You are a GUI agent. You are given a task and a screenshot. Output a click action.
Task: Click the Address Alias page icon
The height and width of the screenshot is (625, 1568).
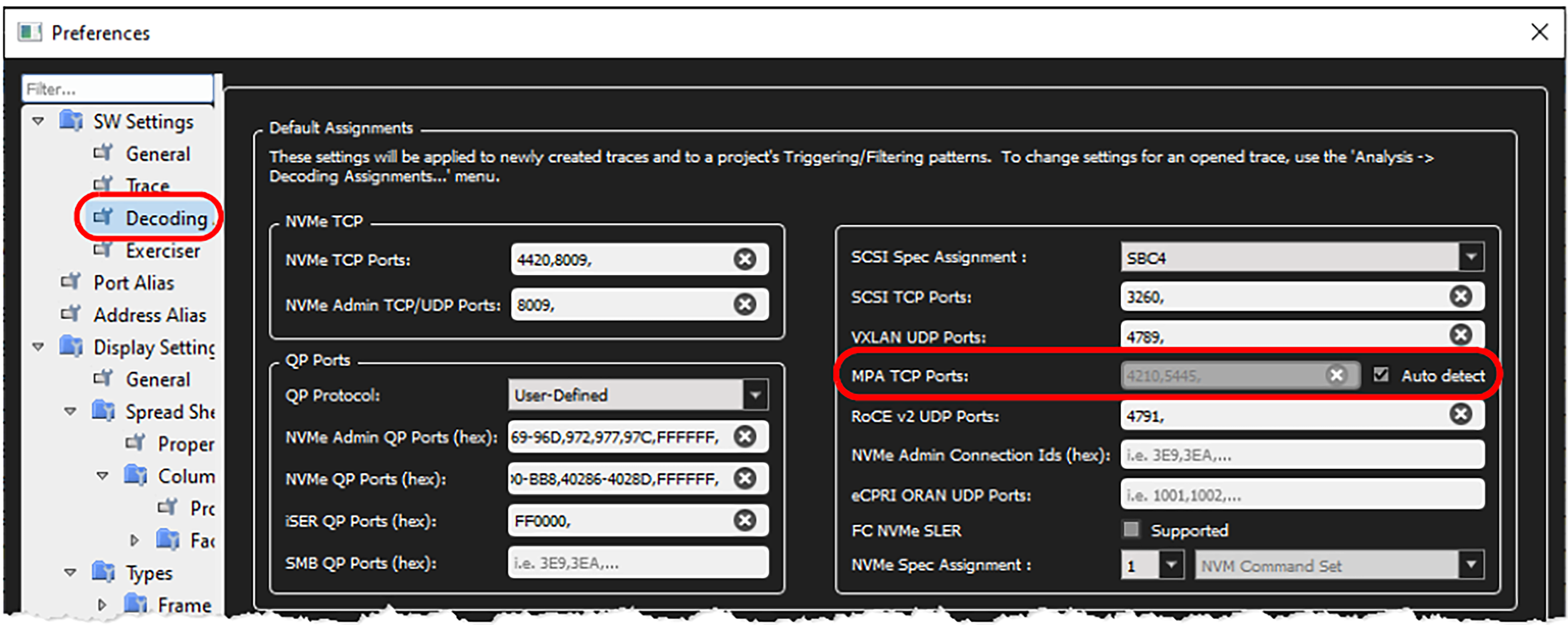tap(71, 314)
